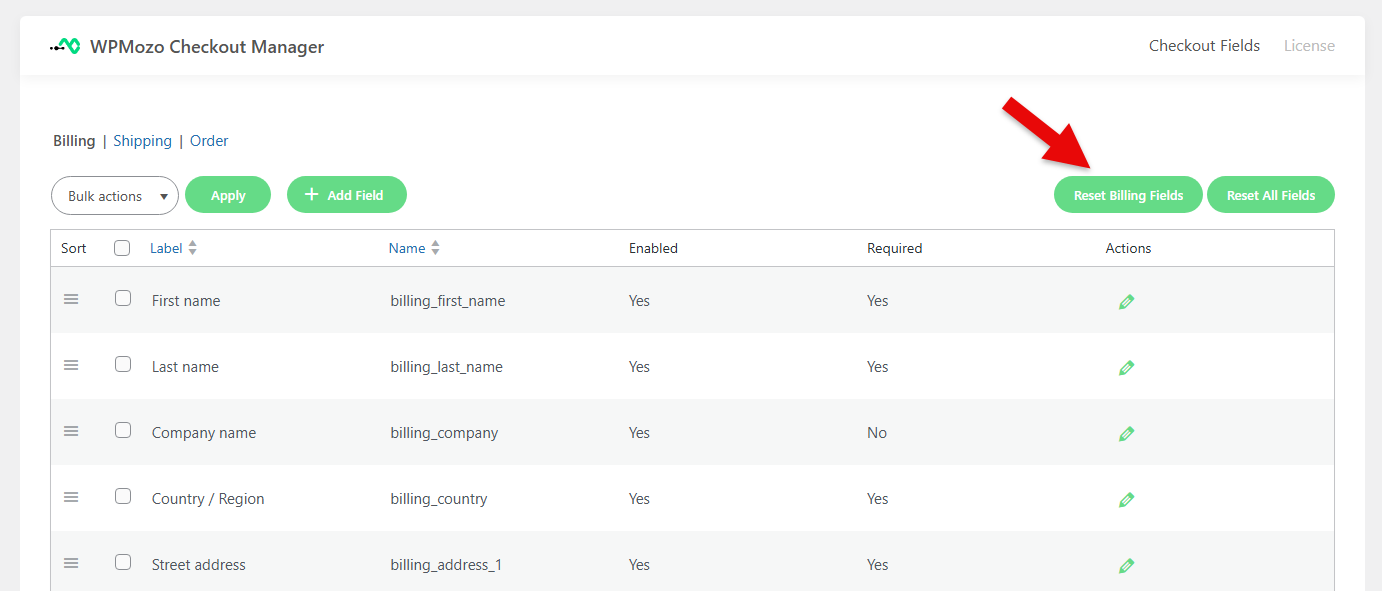
Task: Click Reset All Fields button
Action: pos(1271,195)
